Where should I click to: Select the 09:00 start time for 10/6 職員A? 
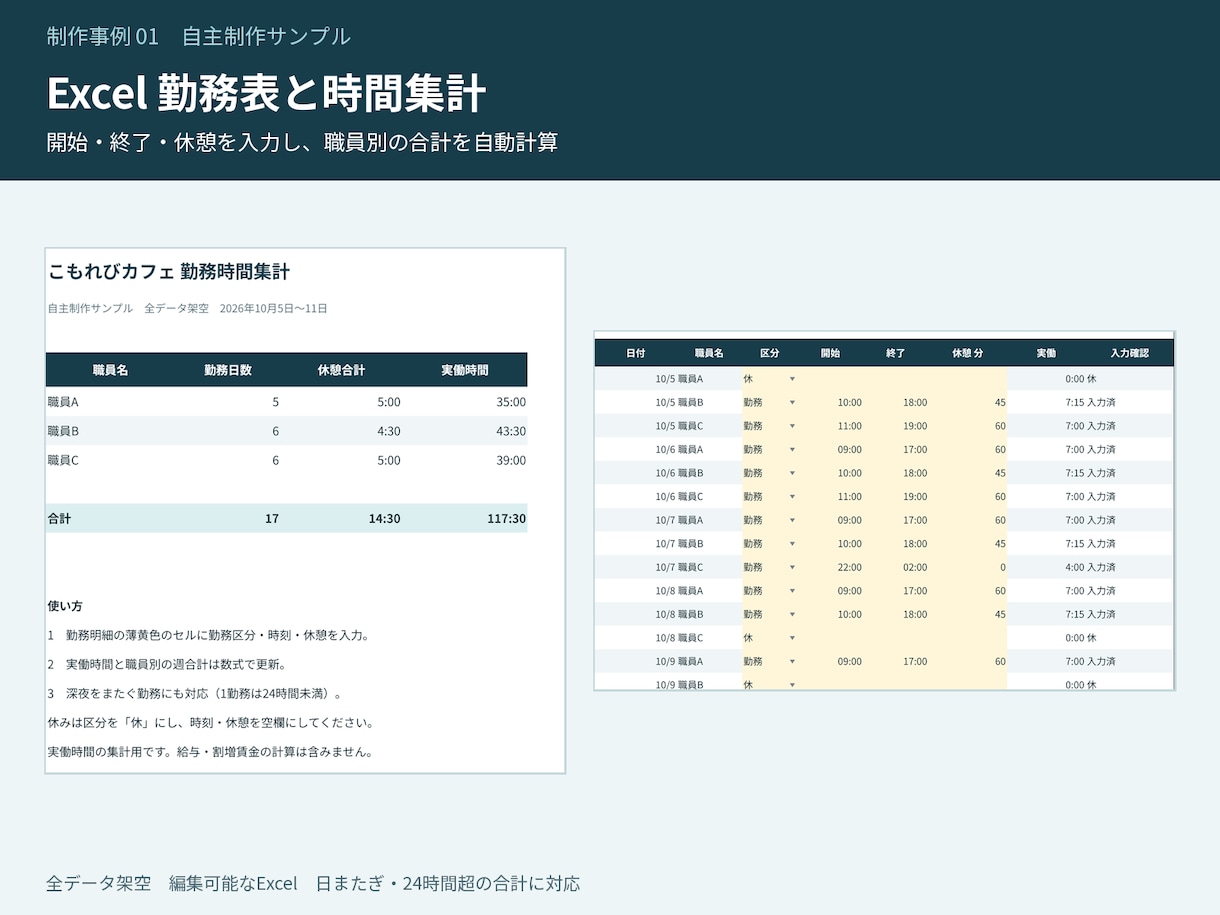(849, 450)
